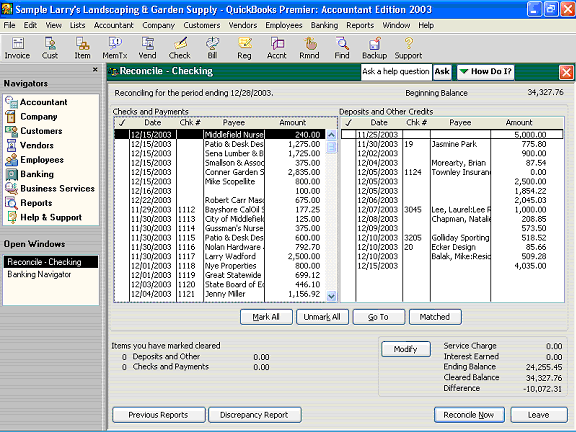Viewport: 576px width, 432px height.
Task: Select the Townley Insuran 0.00 deposit row
Action: coord(453,172)
